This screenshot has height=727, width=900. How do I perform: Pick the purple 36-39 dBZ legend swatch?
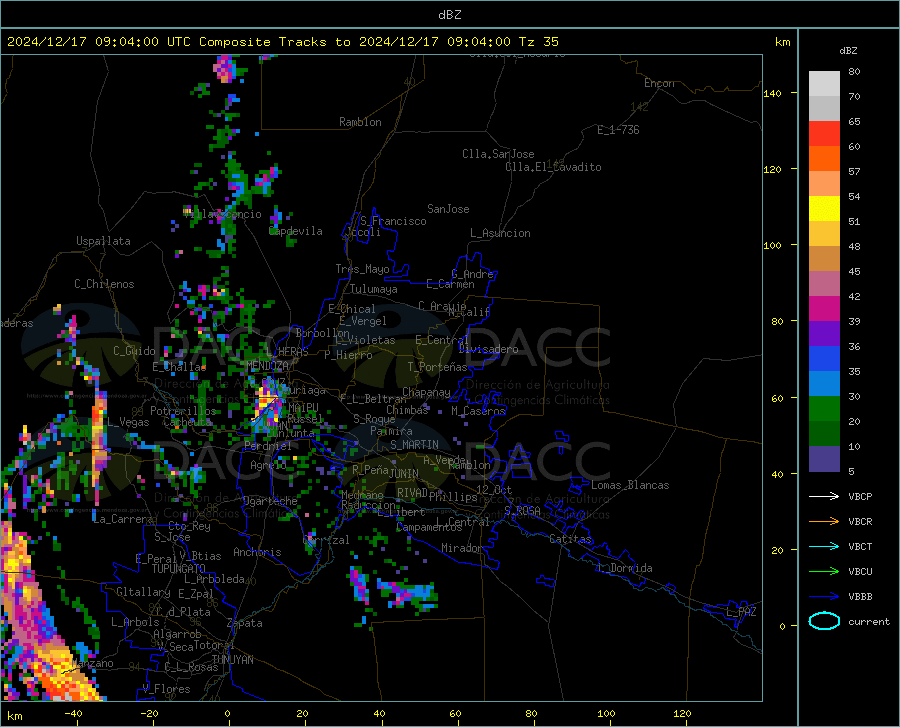824,334
